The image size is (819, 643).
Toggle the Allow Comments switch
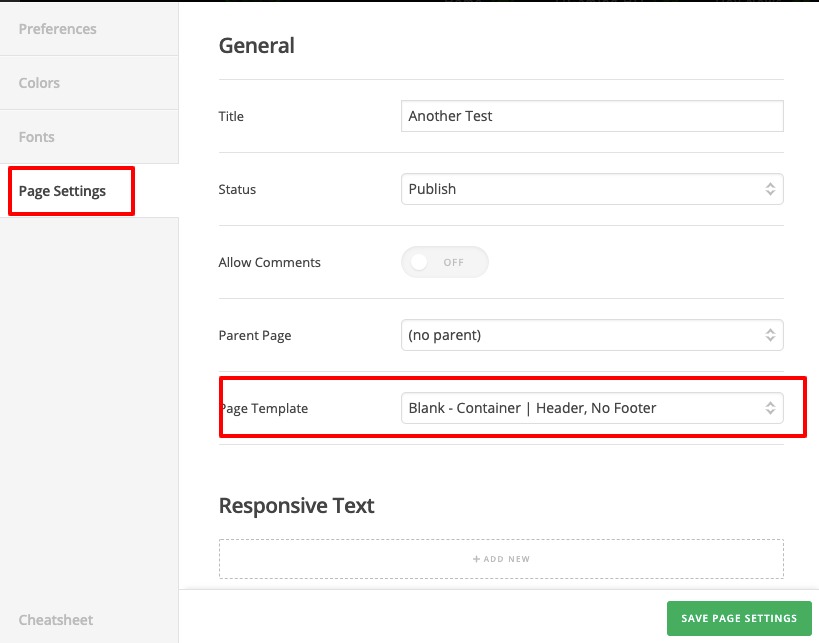tap(444, 262)
